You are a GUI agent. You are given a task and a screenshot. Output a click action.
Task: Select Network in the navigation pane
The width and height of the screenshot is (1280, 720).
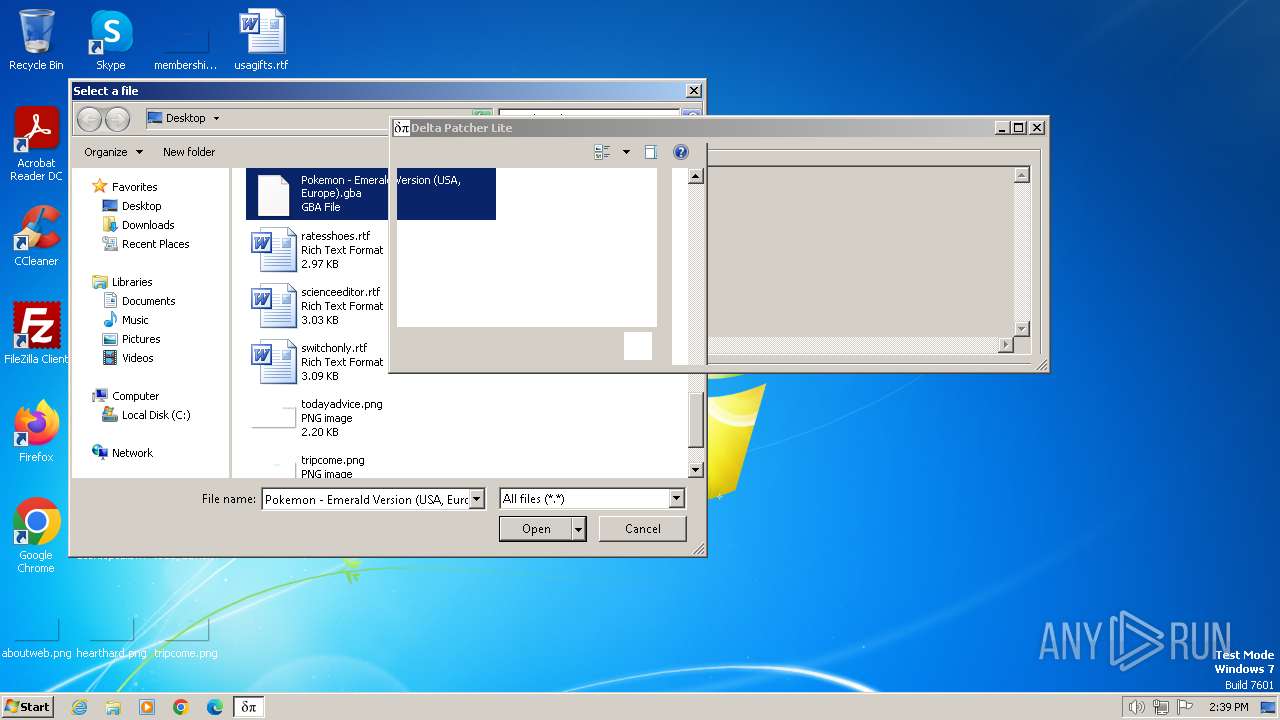click(x=132, y=453)
